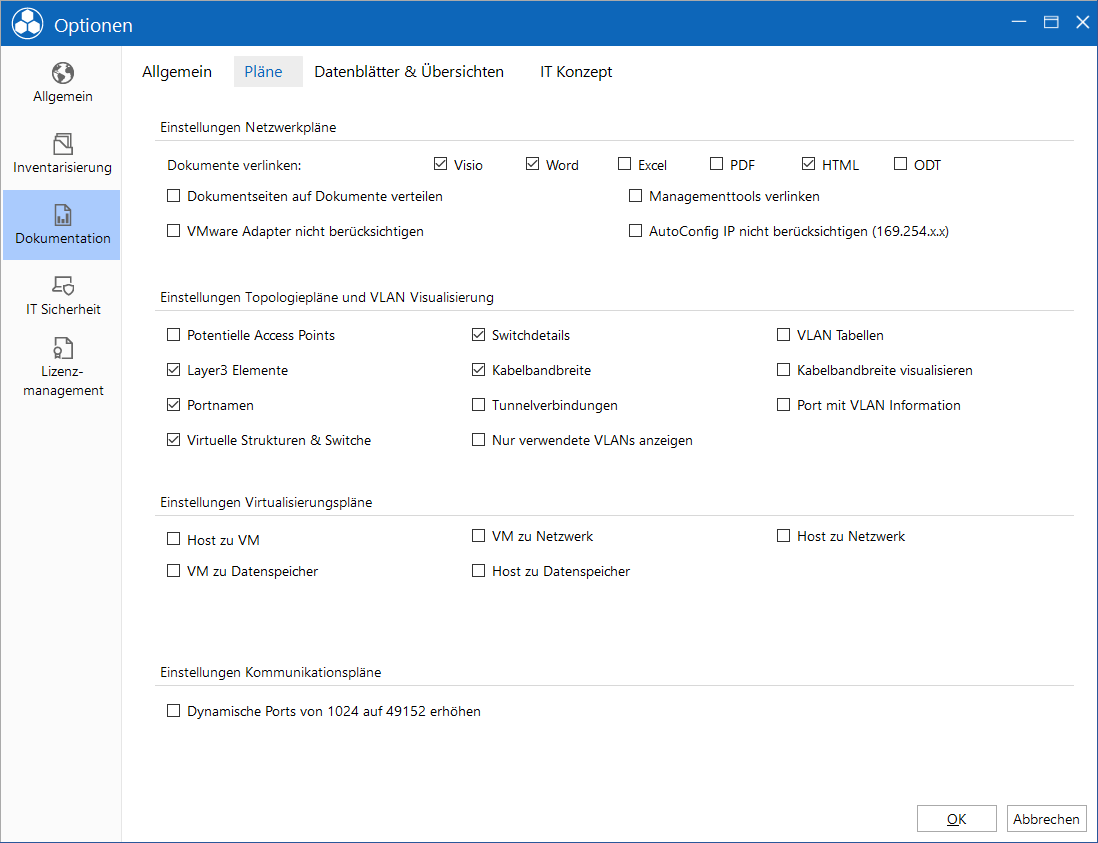Viewport: 1098px width, 843px height.
Task: Disable Portnamen checkbox
Action: coord(174,405)
